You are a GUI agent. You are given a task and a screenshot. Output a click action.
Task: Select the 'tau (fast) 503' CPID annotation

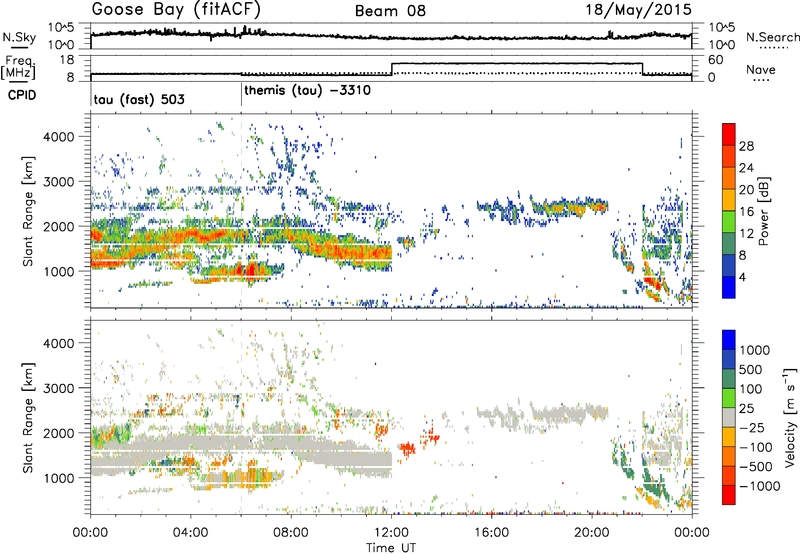pyautogui.click(x=139, y=99)
